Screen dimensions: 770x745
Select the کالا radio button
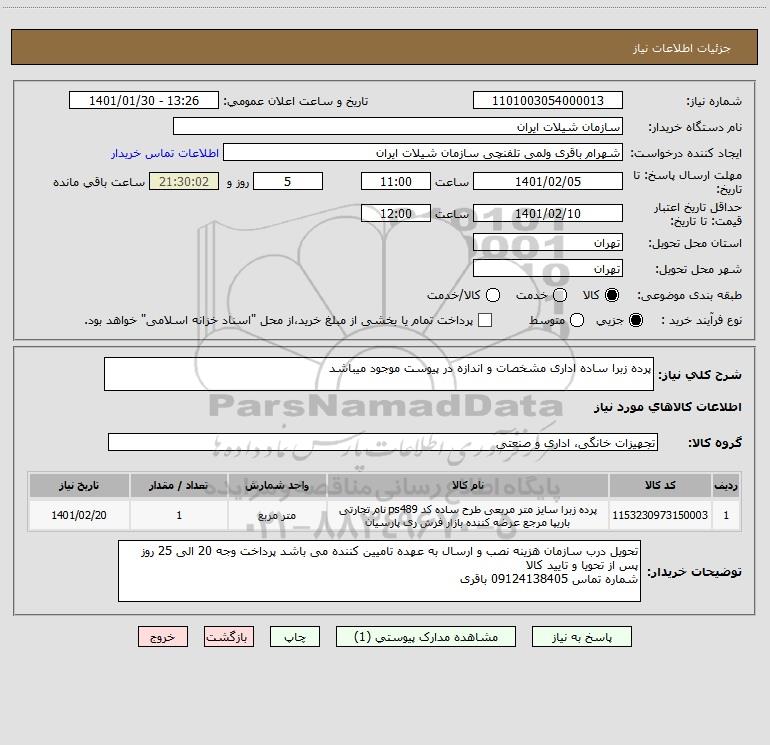pyautogui.click(x=612, y=295)
